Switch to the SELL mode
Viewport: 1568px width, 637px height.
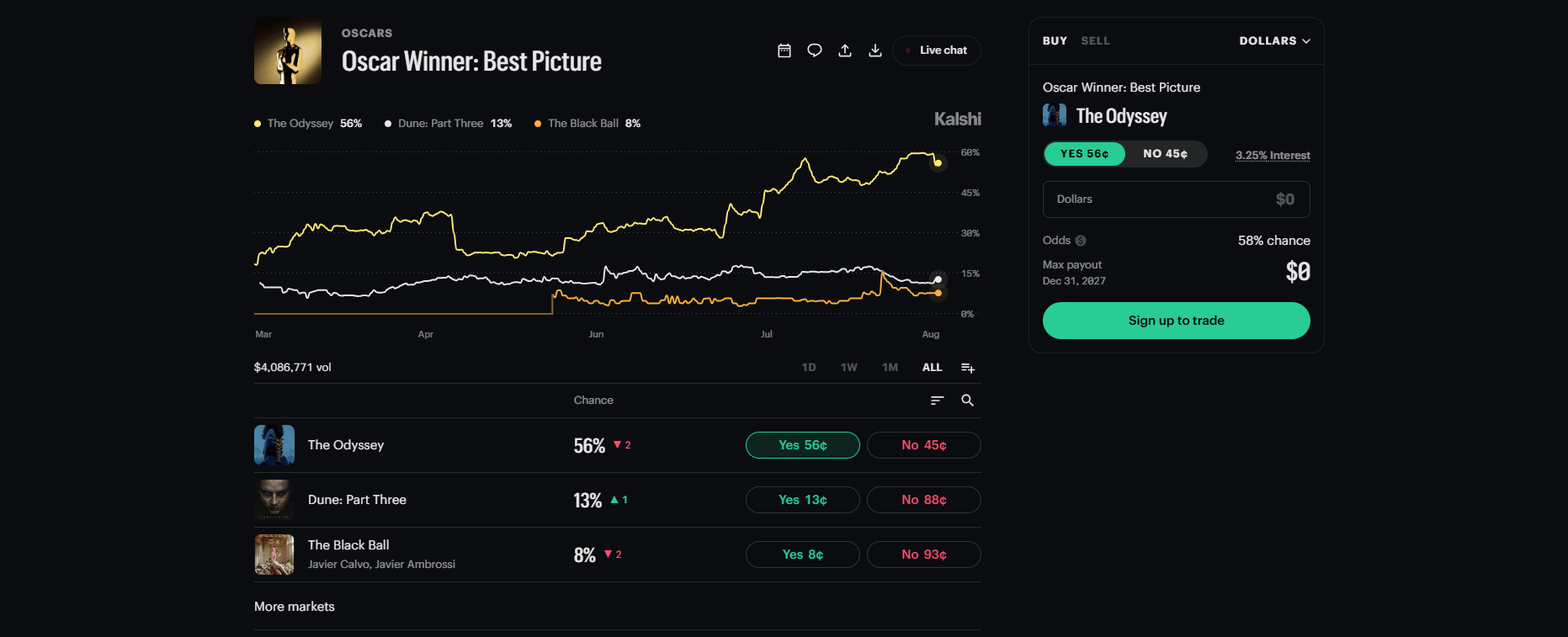[1095, 40]
